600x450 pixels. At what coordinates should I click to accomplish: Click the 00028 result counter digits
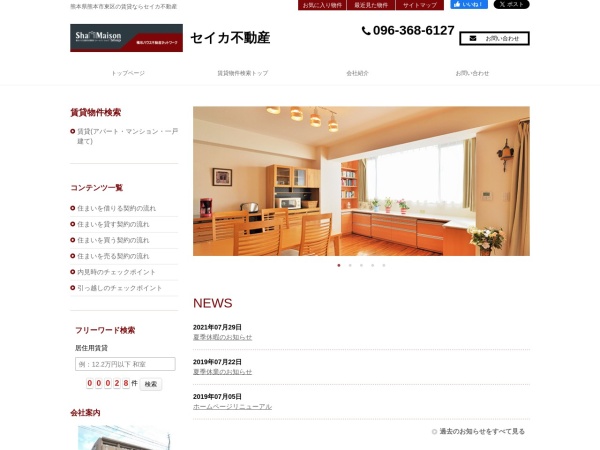click(x=108, y=383)
